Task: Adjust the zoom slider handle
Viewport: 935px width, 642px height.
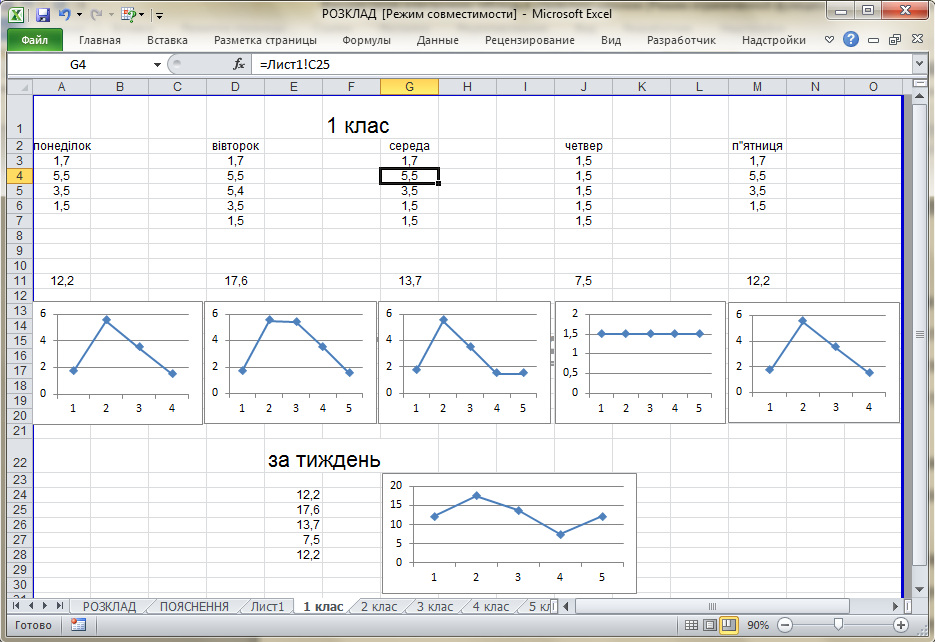Action: coord(838,624)
